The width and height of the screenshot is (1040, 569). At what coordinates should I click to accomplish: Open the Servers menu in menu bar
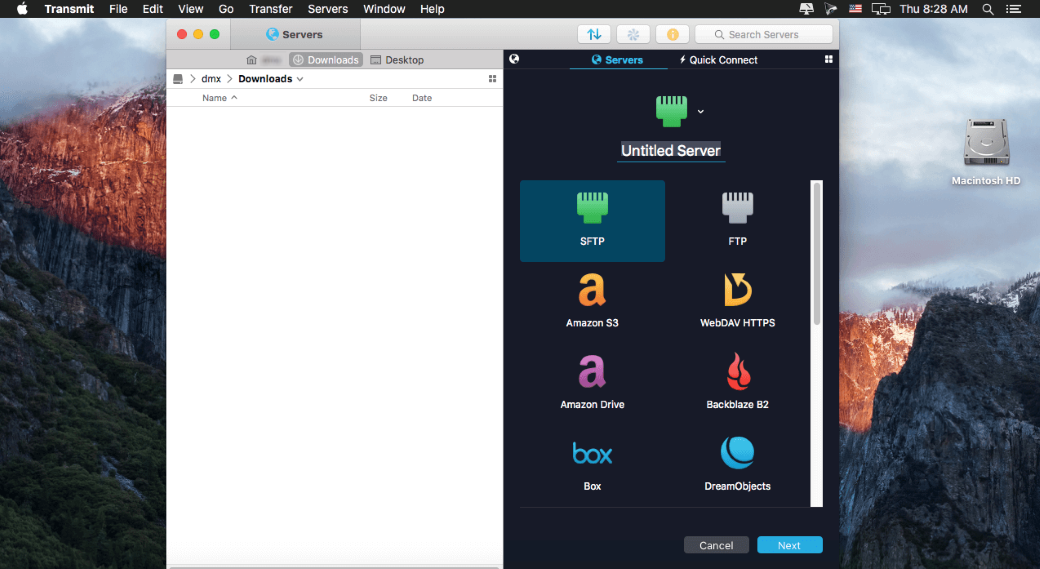pyautogui.click(x=328, y=9)
